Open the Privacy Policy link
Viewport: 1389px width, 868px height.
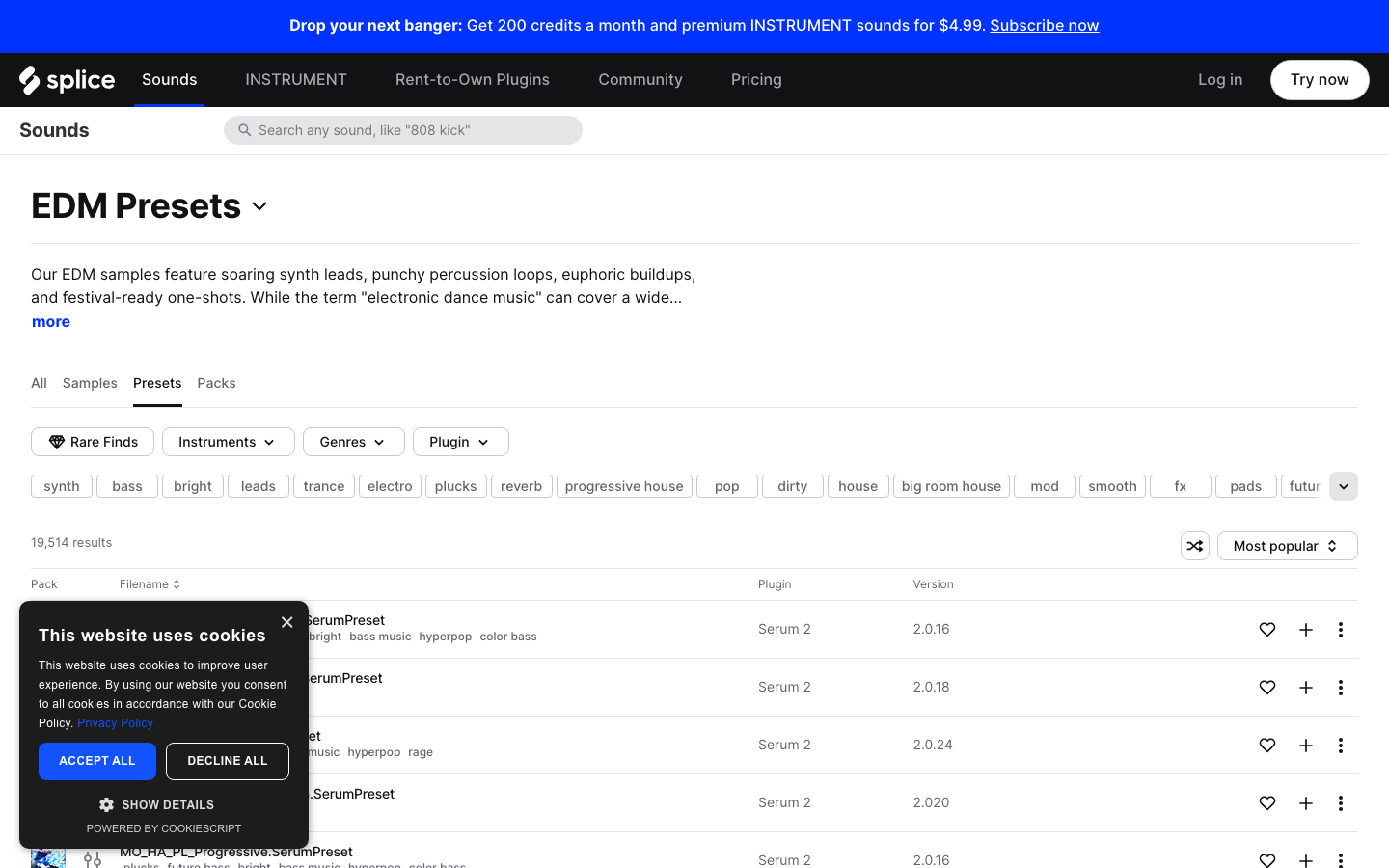click(115, 723)
